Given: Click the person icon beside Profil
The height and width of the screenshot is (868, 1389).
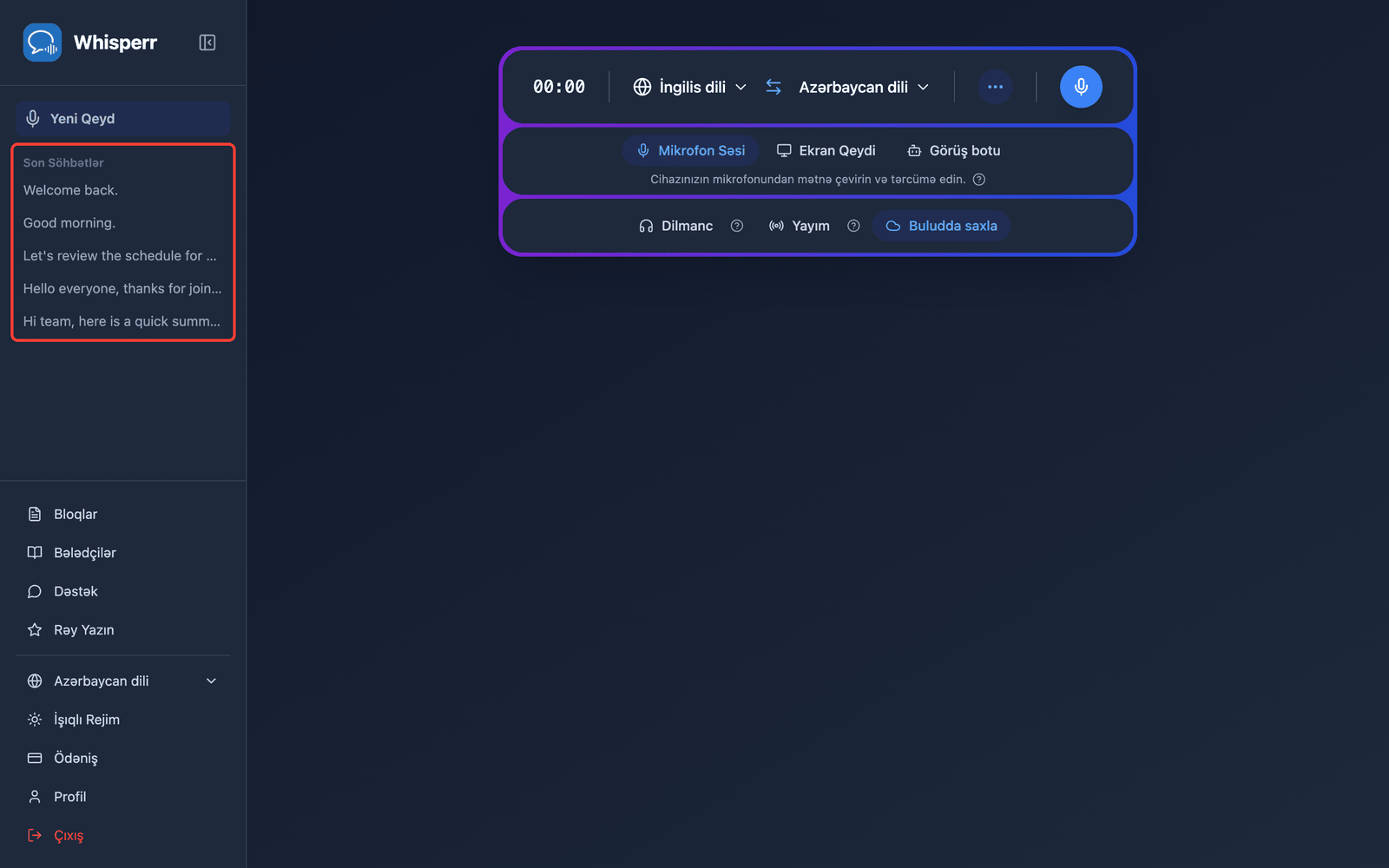Looking at the screenshot, I should pyautogui.click(x=35, y=797).
